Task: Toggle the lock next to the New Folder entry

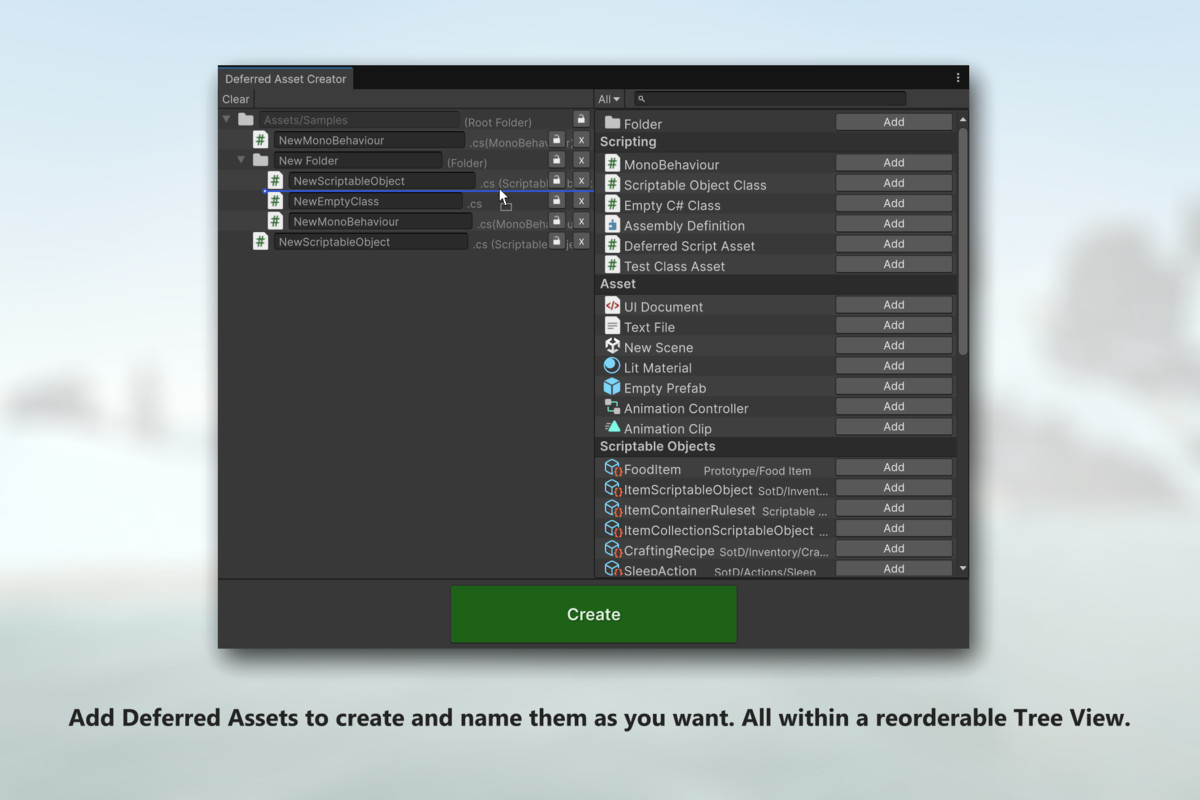Action: [x=556, y=160]
